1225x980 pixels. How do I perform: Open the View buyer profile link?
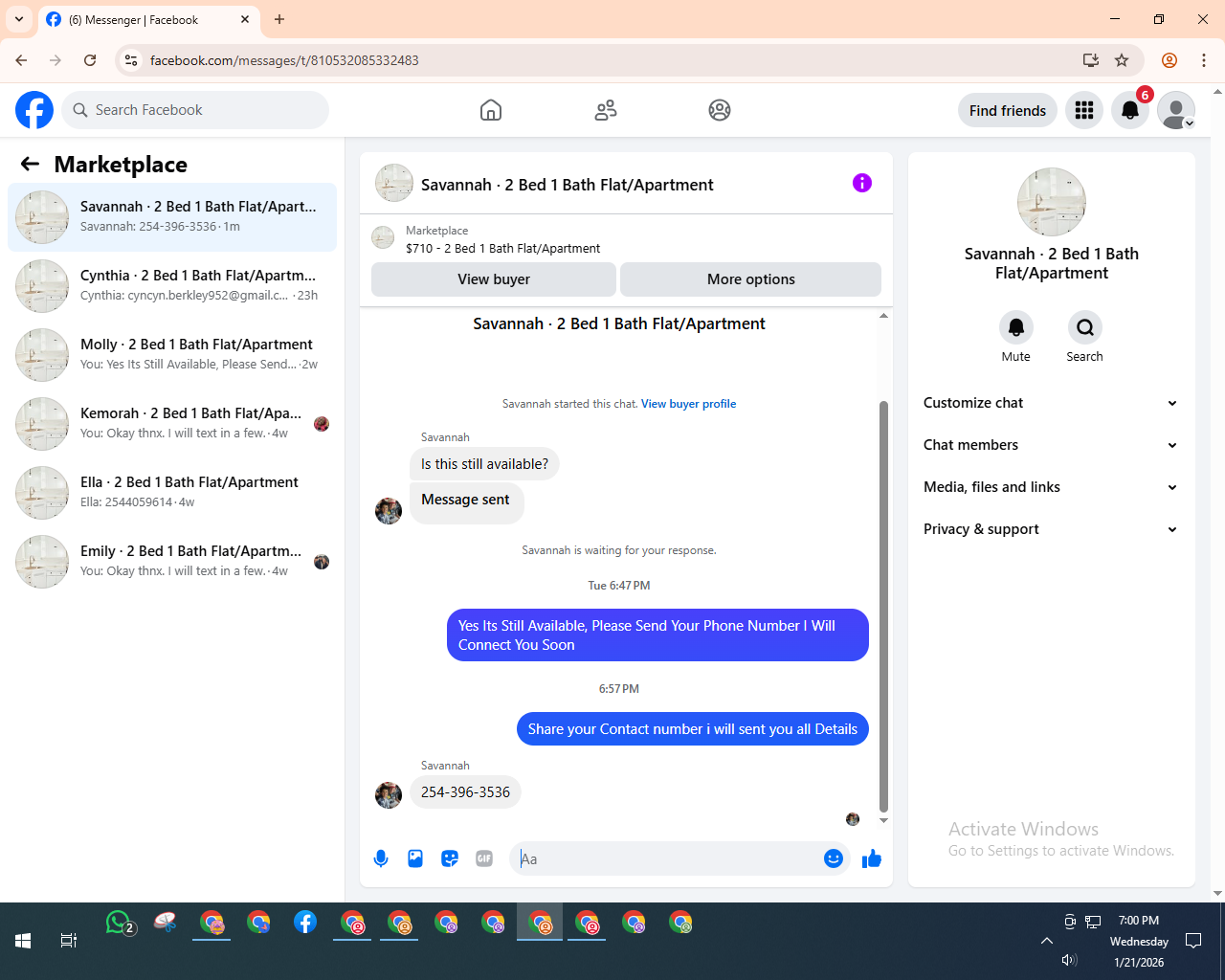tap(688, 404)
